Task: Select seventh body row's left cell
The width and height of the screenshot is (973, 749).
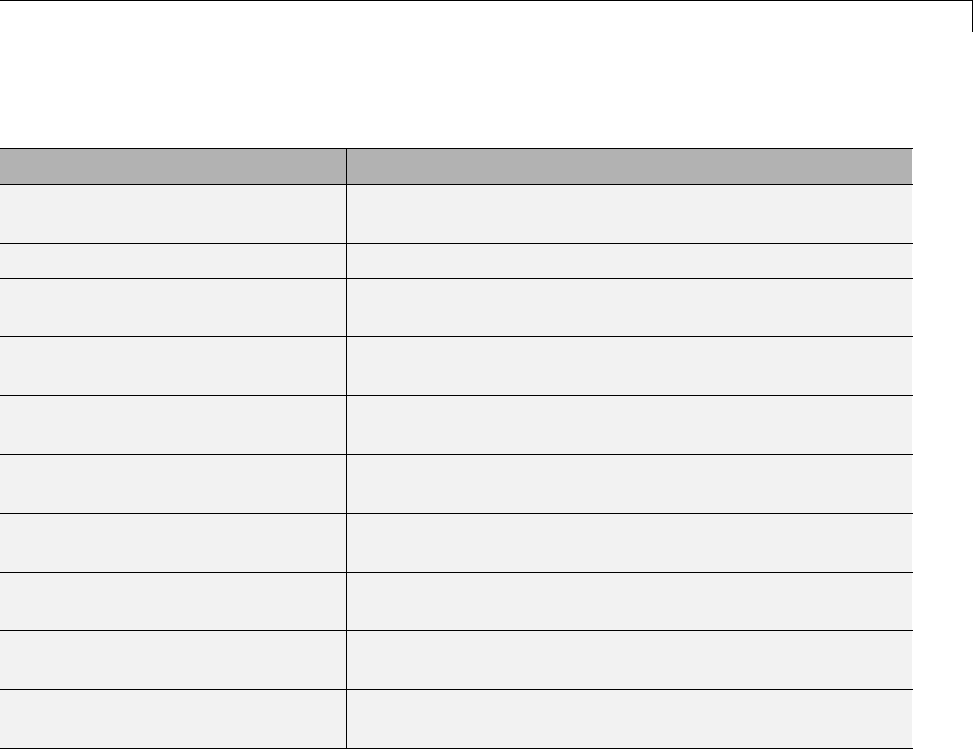Action: pos(172,542)
